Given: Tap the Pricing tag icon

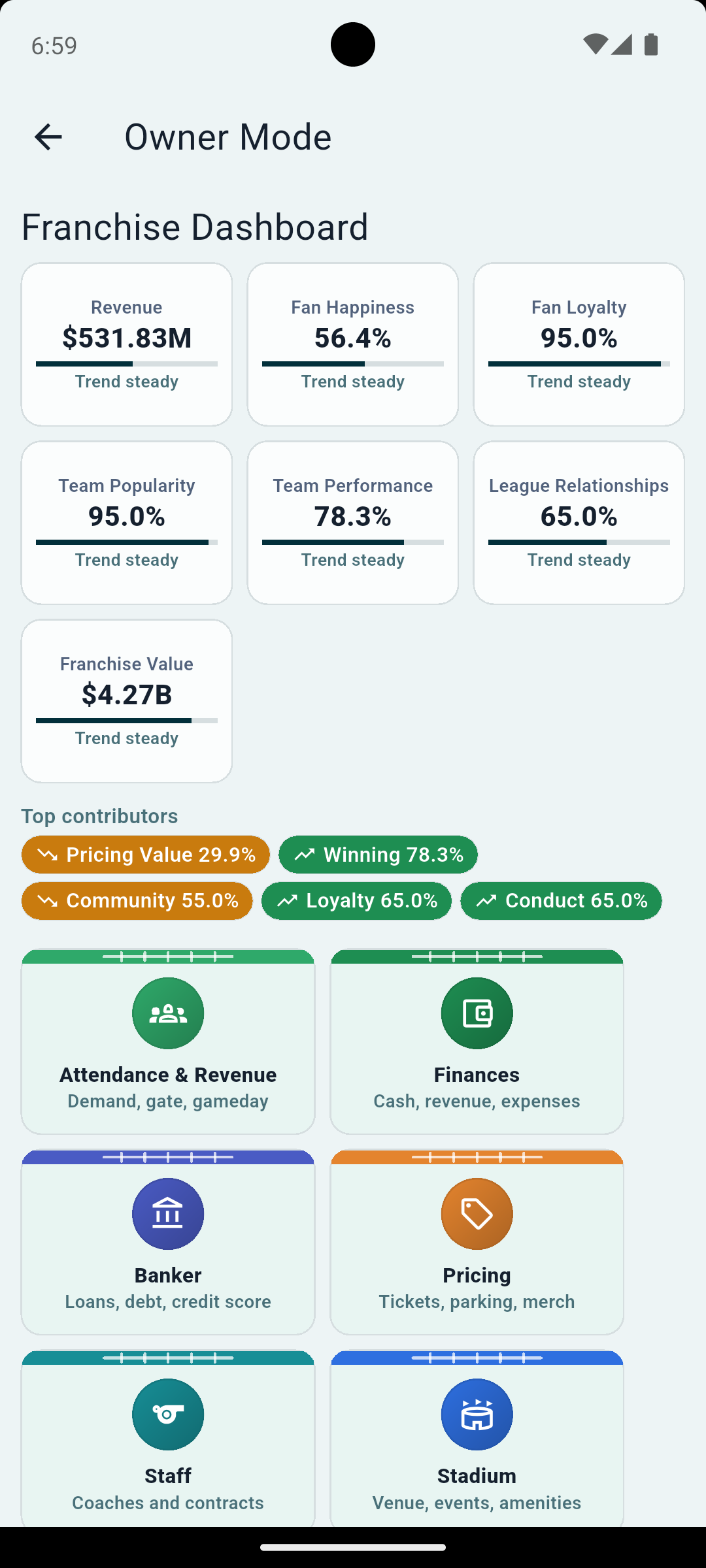Looking at the screenshot, I should [x=477, y=1214].
